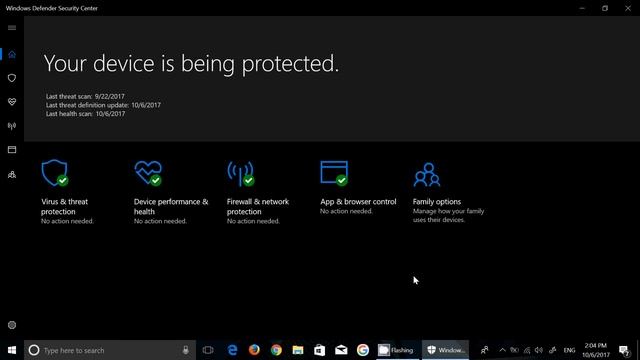Open Microsoft Store from taskbar

(x=320, y=350)
